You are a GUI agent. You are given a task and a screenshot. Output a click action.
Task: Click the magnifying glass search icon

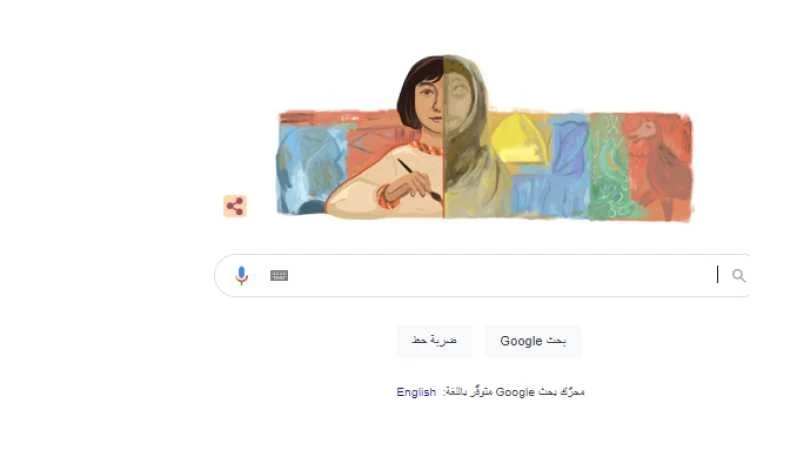coord(738,275)
